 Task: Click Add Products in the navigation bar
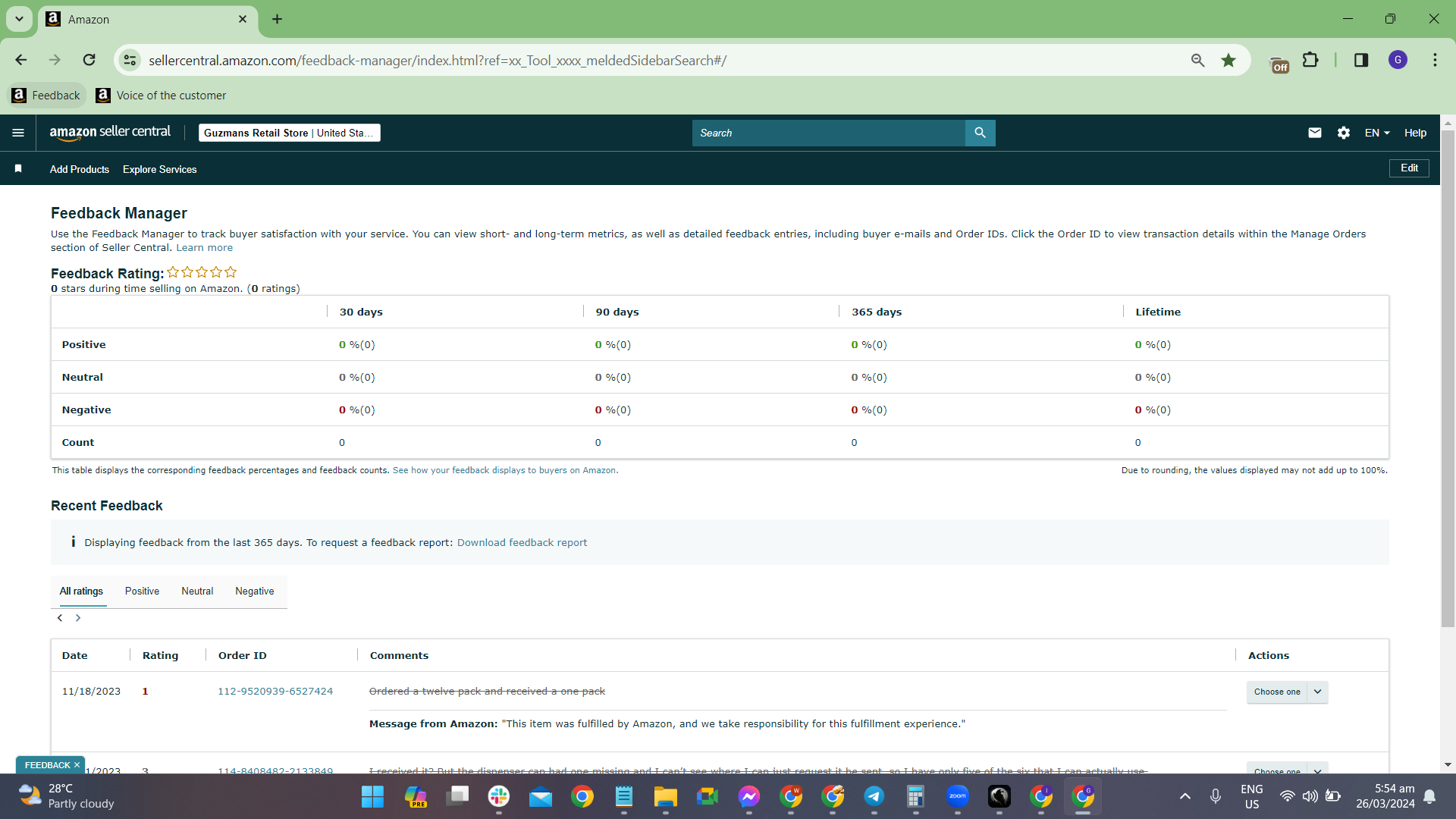click(80, 169)
